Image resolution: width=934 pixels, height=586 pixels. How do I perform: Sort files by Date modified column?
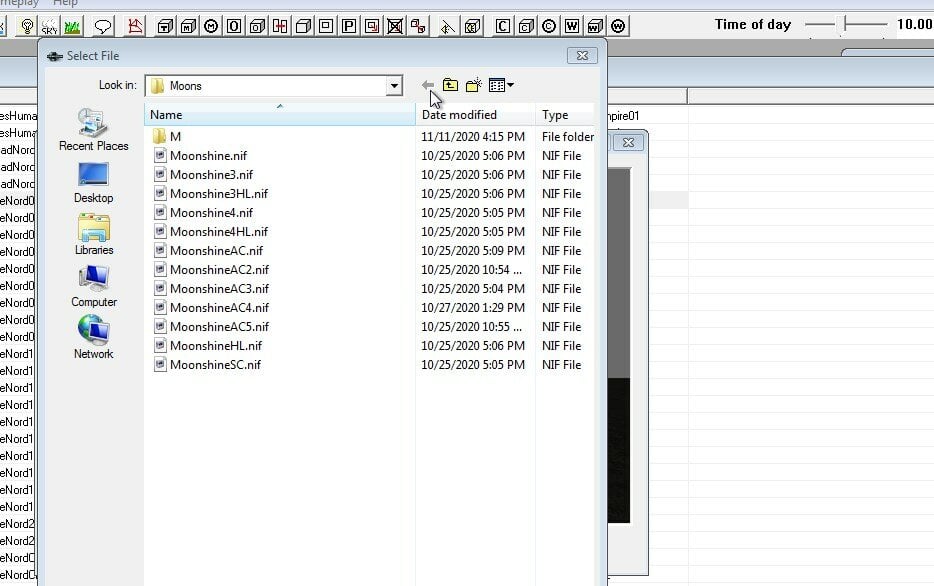click(475, 114)
